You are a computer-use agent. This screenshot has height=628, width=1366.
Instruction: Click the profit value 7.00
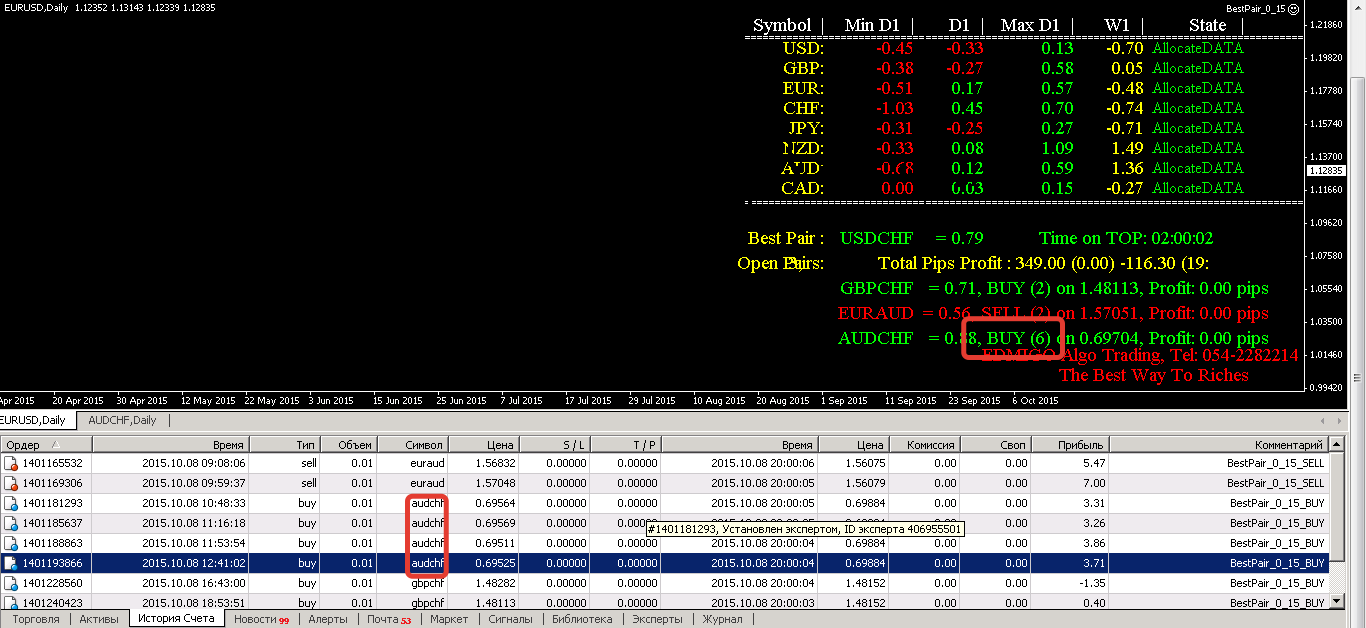[x=1094, y=483]
